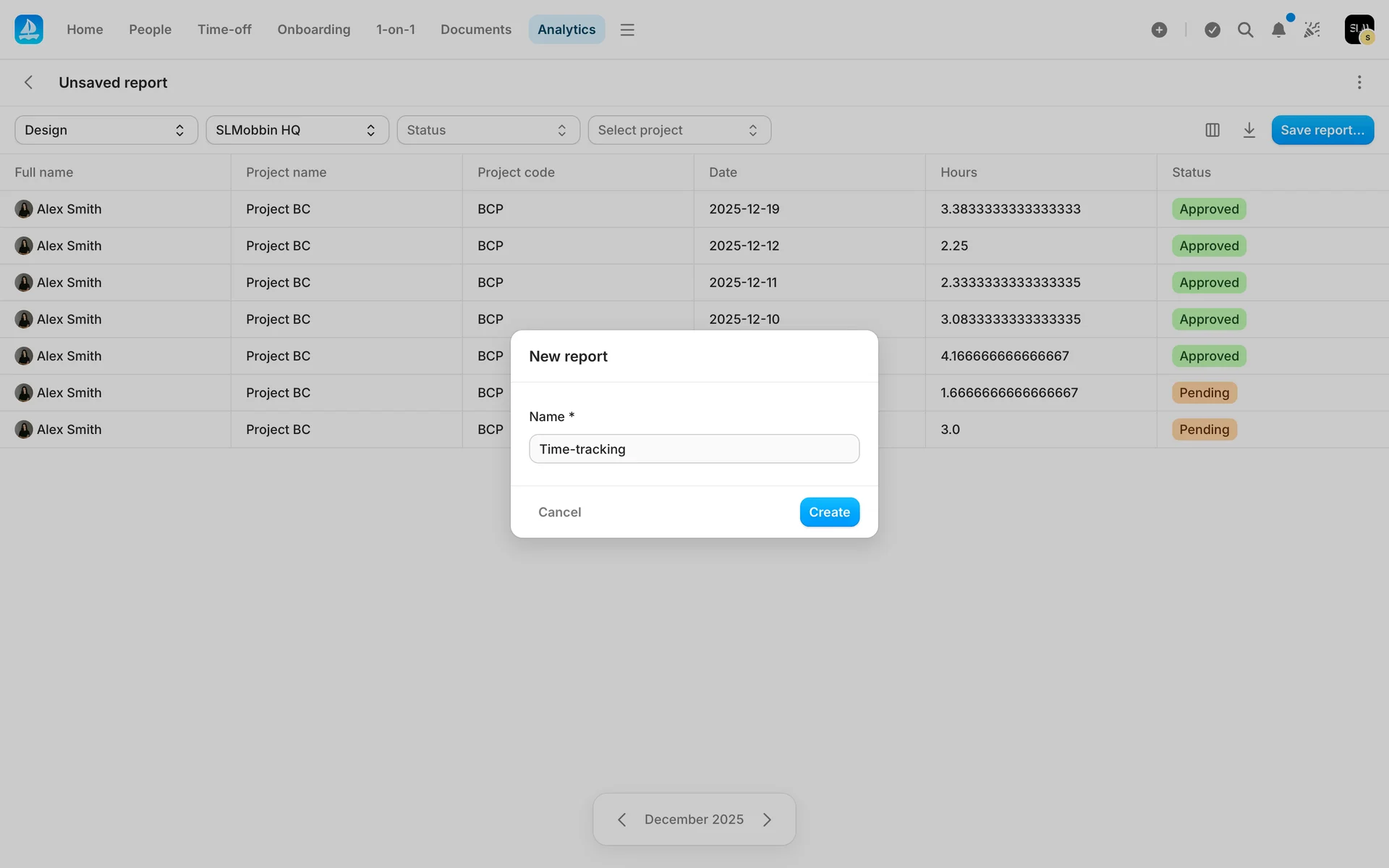The image size is (1389, 868).
Task: Click the Create button
Action: (x=829, y=512)
